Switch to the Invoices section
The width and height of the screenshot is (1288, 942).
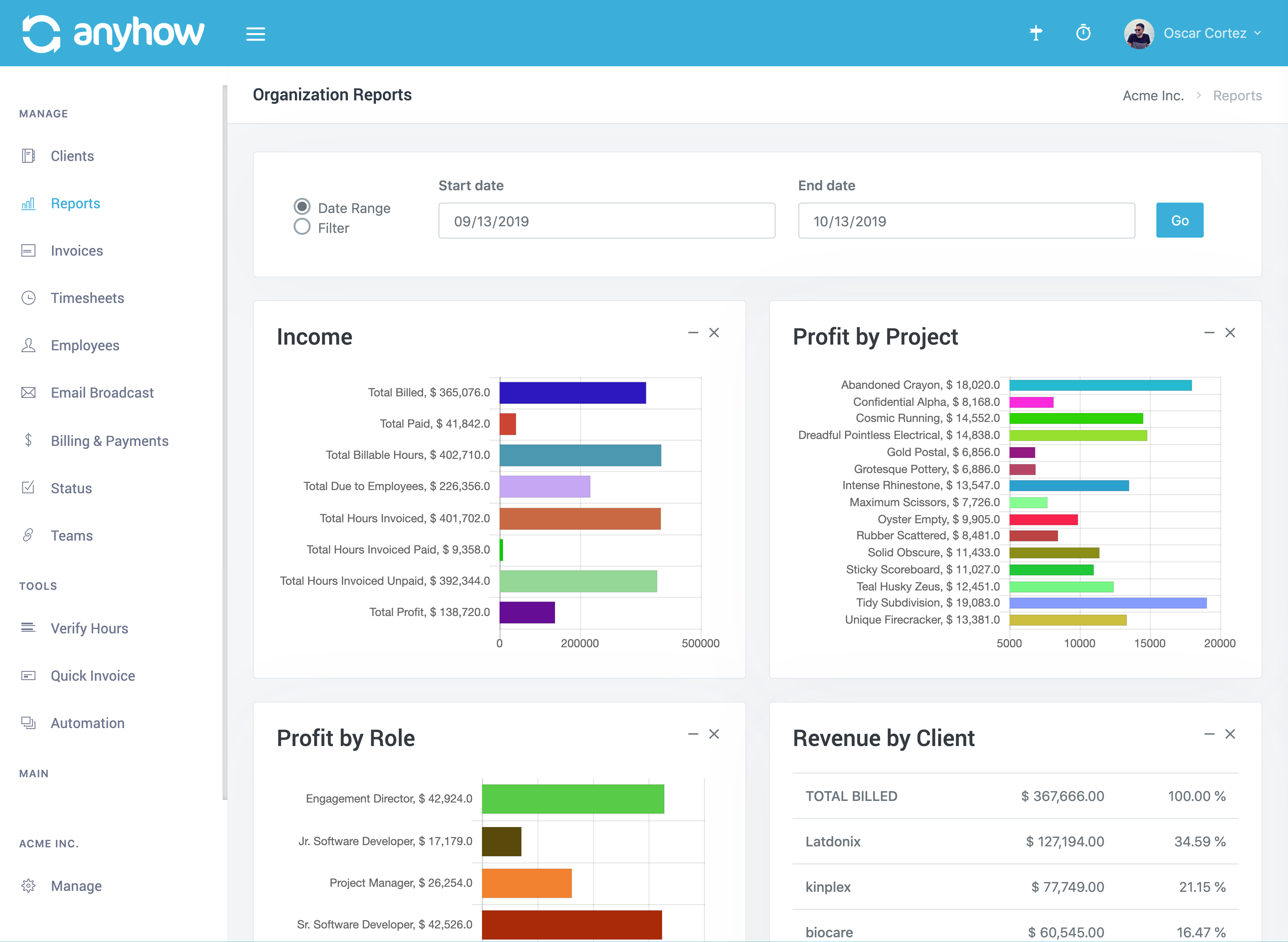click(x=76, y=250)
